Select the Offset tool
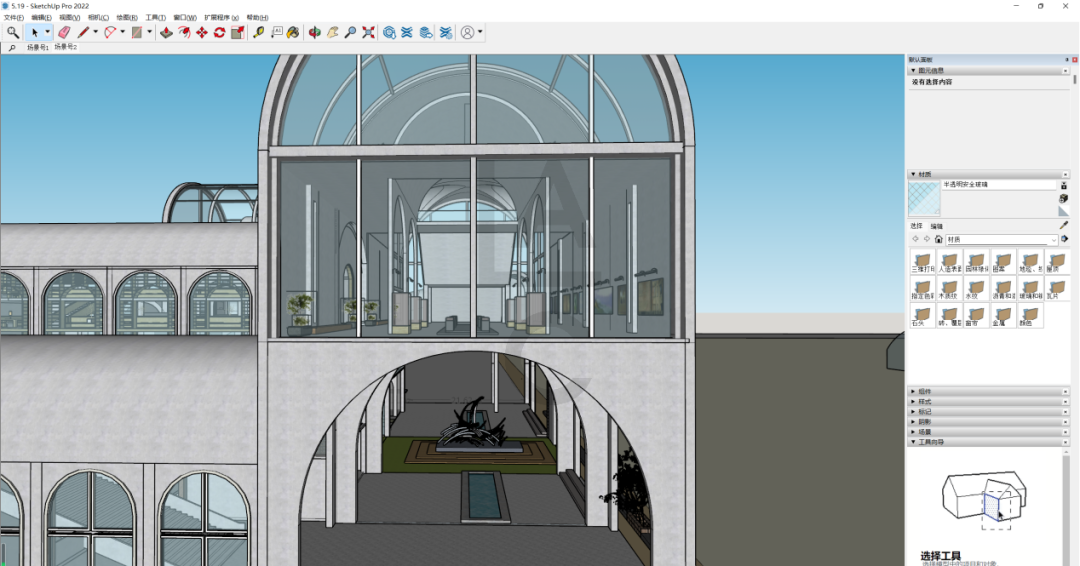 [x=184, y=32]
